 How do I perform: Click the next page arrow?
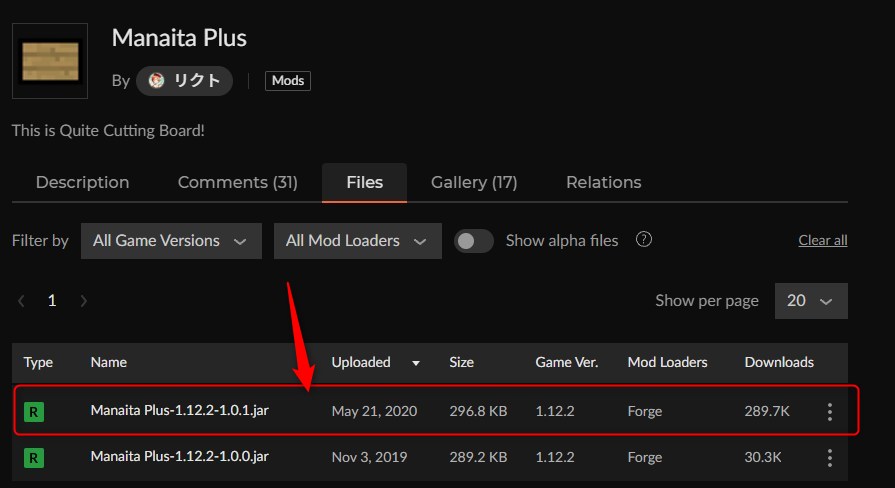click(x=83, y=301)
